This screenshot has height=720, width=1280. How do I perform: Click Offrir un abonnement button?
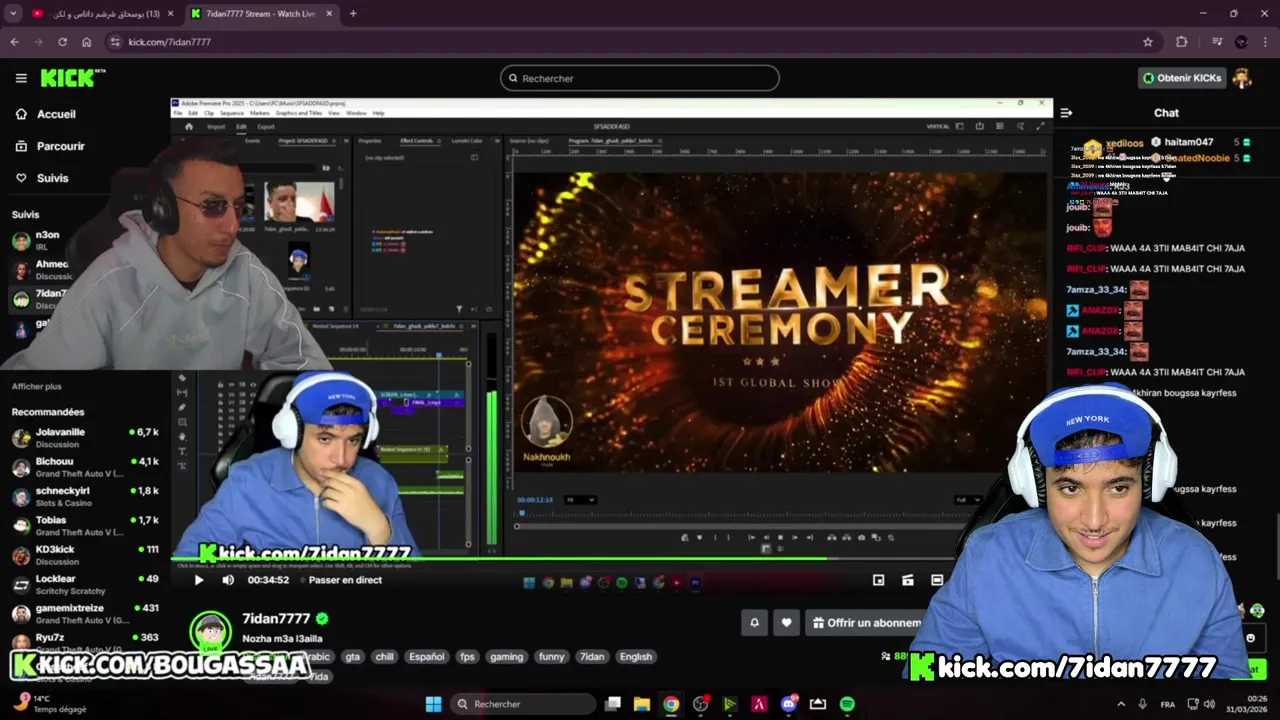[x=866, y=623]
